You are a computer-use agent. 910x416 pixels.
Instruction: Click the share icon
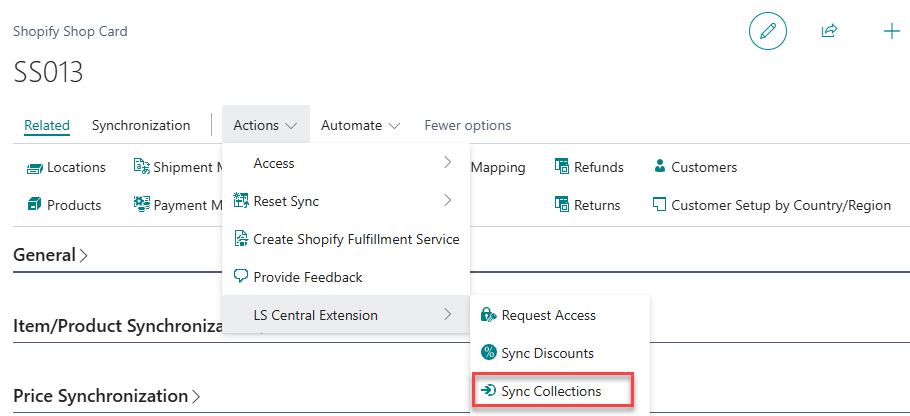coord(829,31)
